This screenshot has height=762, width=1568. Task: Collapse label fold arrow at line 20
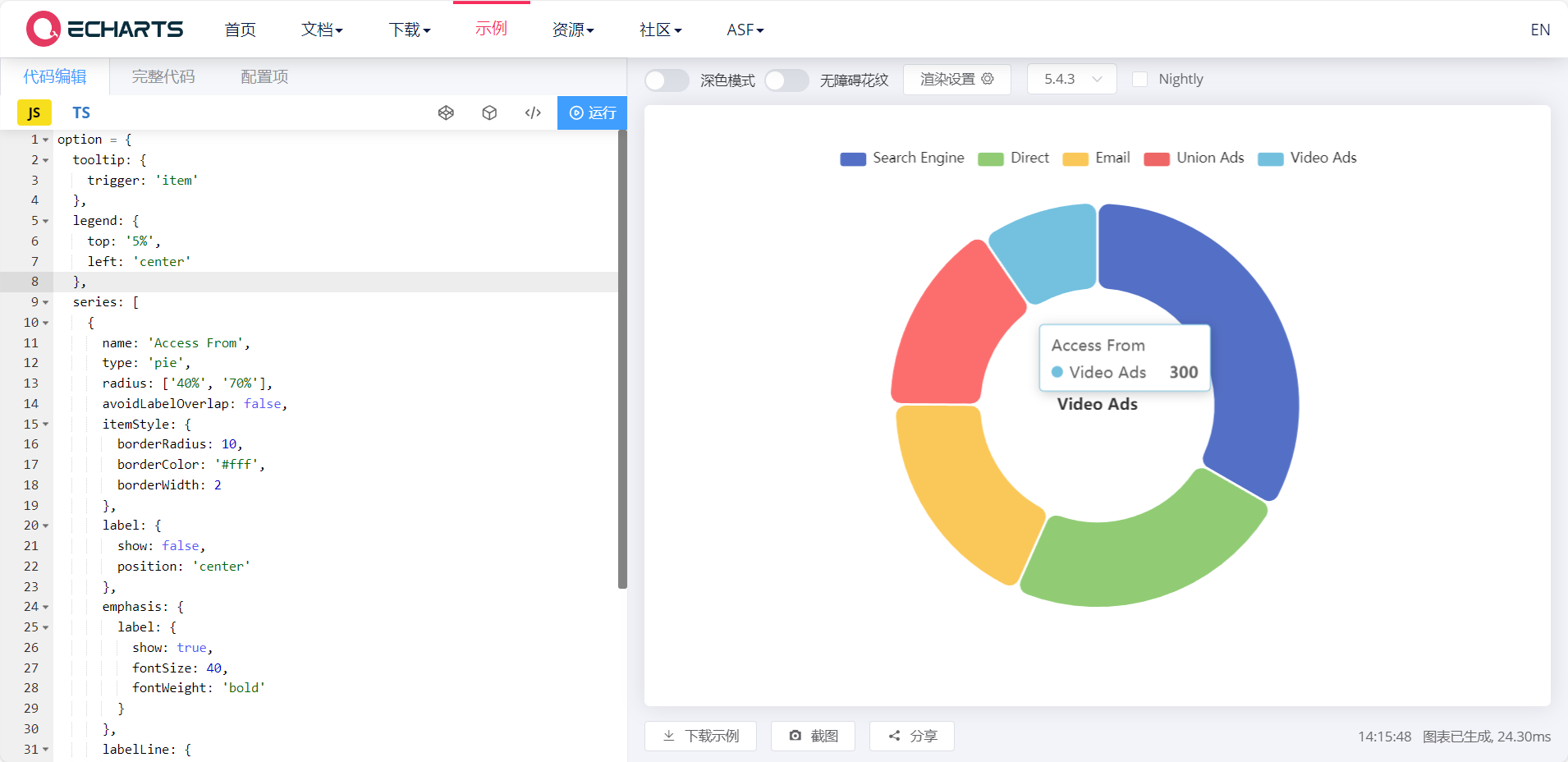[46, 526]
